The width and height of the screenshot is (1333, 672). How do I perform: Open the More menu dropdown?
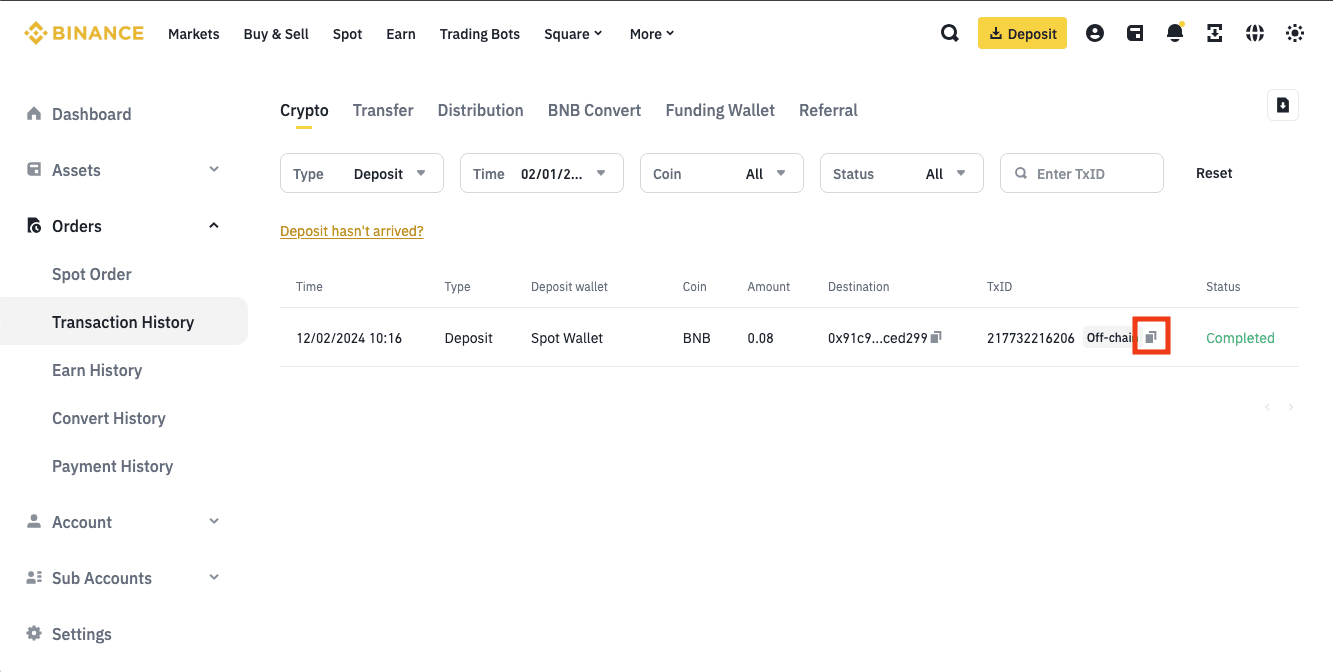coord(652,34)
